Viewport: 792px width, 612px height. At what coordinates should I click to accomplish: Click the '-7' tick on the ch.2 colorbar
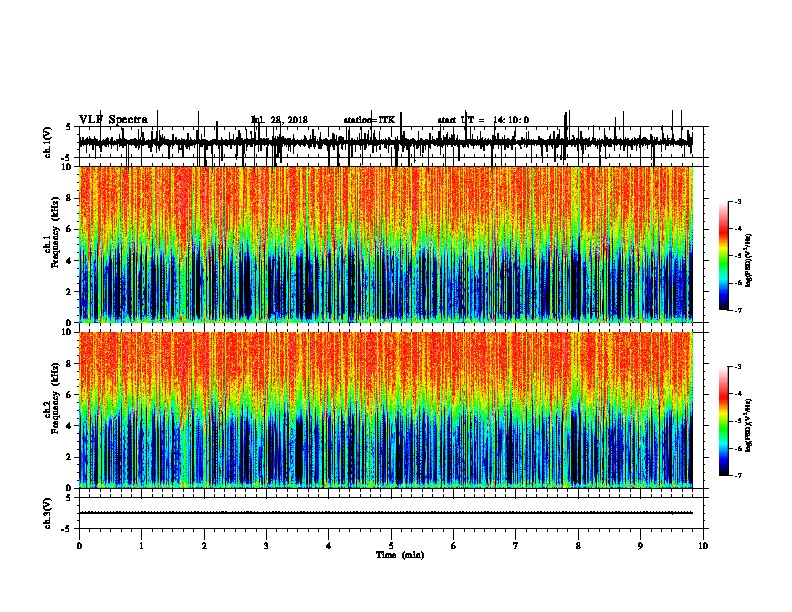(x=737, y=475)
